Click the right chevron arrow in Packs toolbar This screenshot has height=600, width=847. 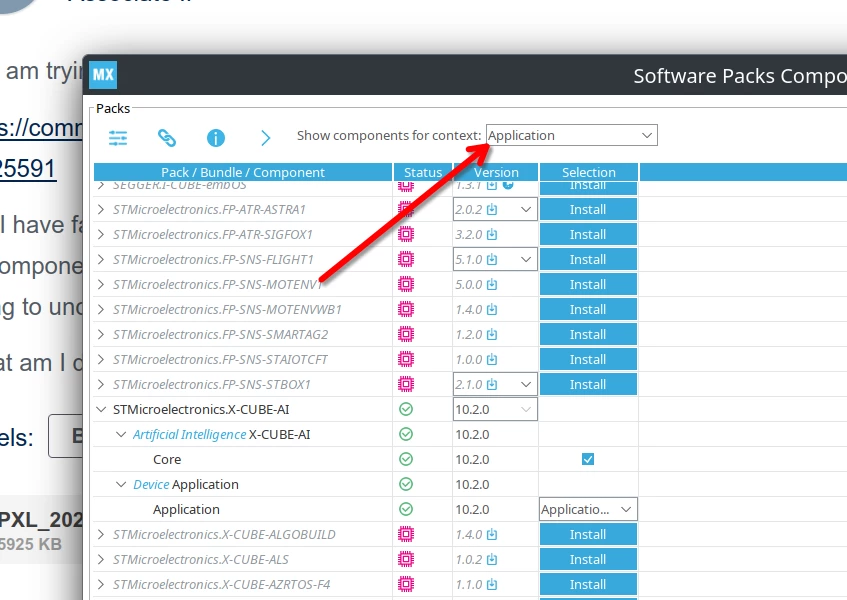point(265,138)
